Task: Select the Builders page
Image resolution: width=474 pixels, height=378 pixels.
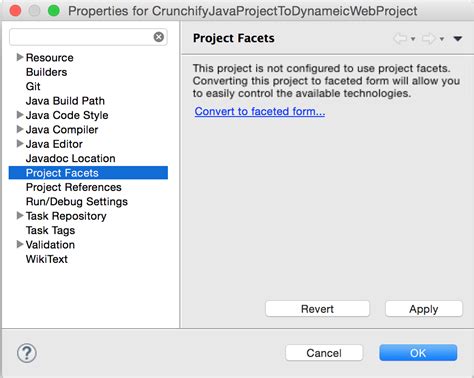Action: pyautogui.click(x=46, y=72)
